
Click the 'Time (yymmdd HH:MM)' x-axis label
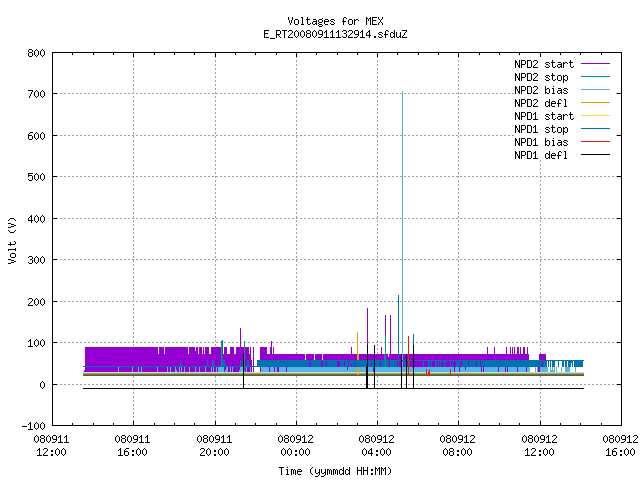coord(335,471)
